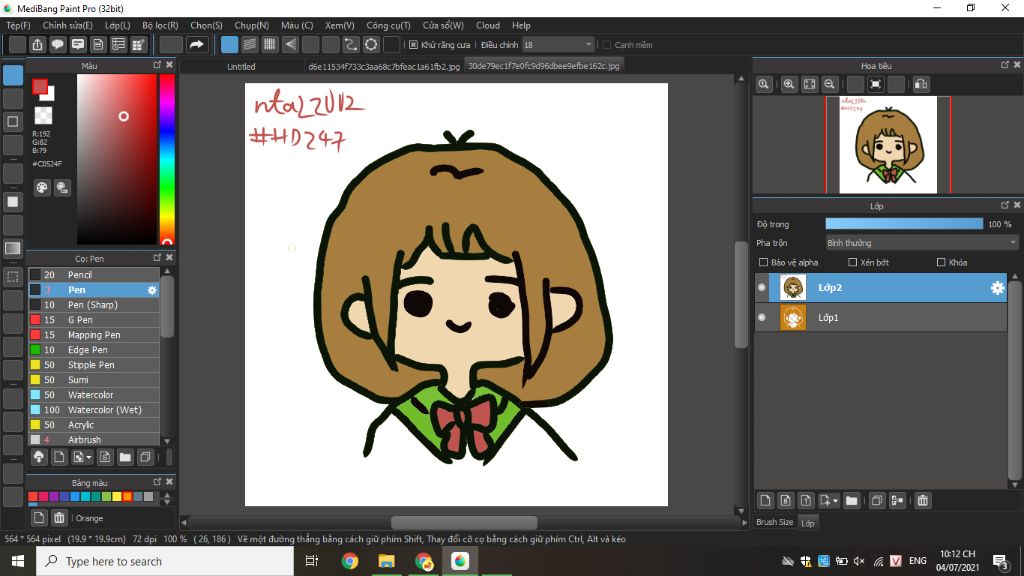
Task: Click the horizontal canvas scrollbar
Action: (x=464, y=522)
